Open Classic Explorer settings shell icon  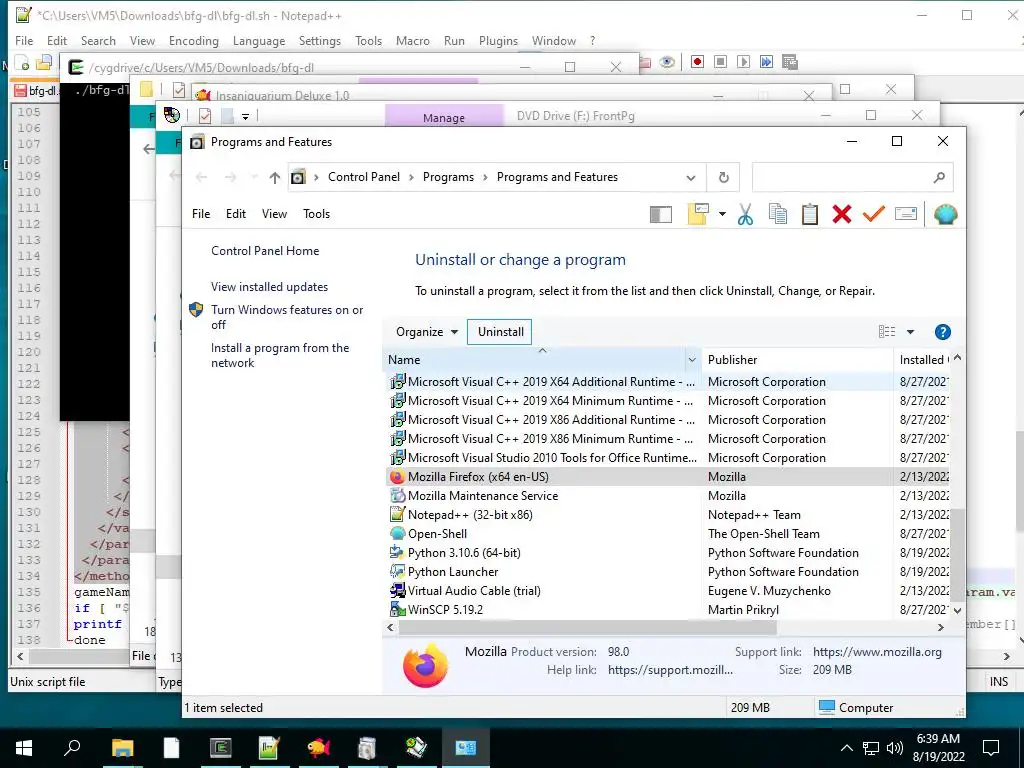tap(945, 214)
